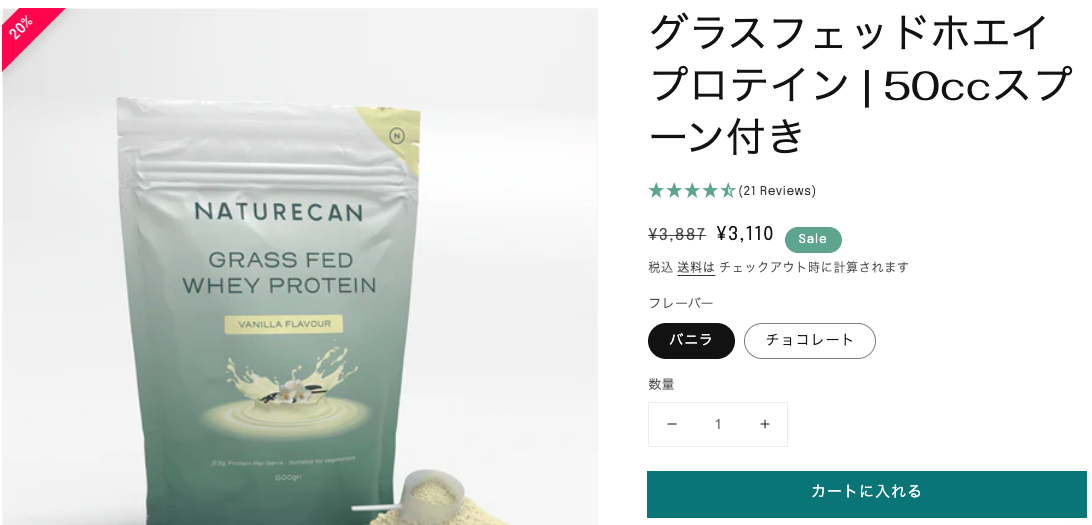Image resolution: width=1092 pixels, height=525 pixels.
Task: Click the round N logo on pouch
Action: coord(397,137)
